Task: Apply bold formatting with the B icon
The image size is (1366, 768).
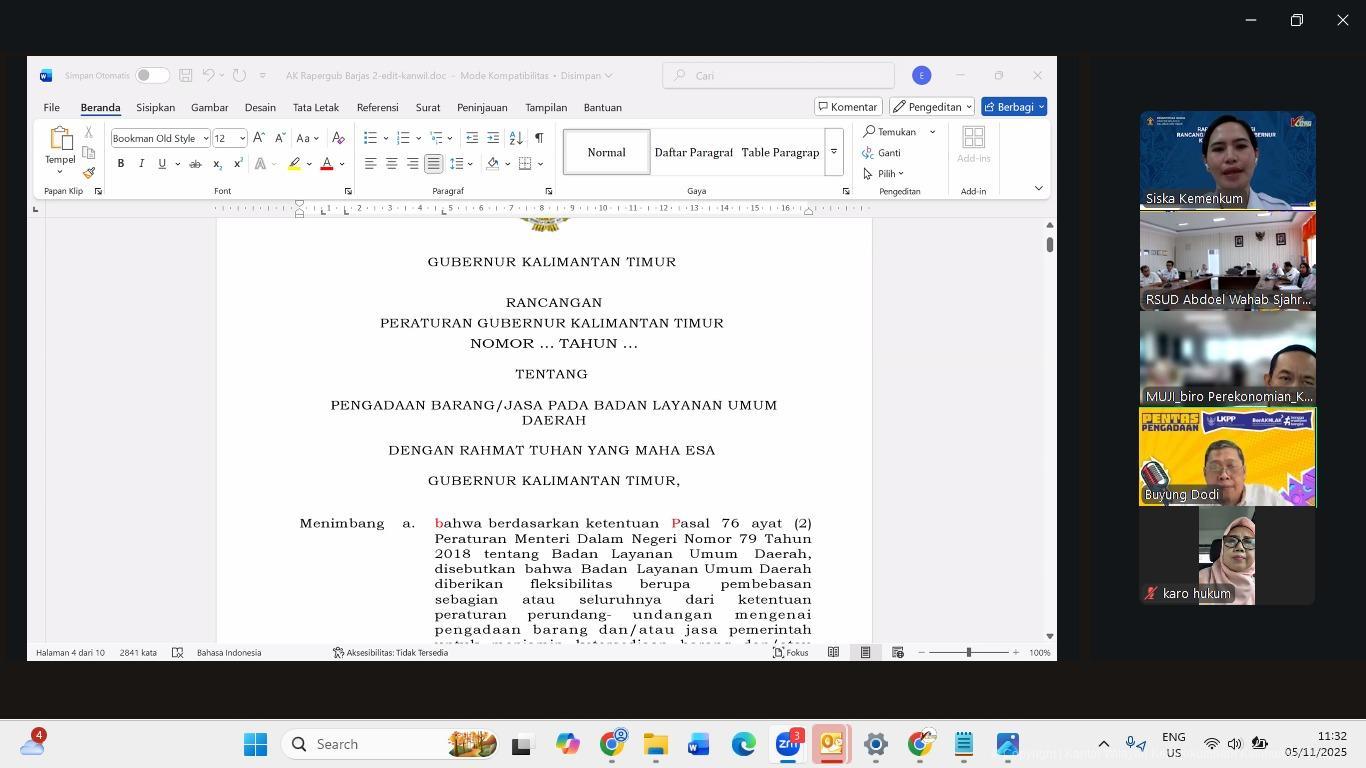Action: point(121,164)
